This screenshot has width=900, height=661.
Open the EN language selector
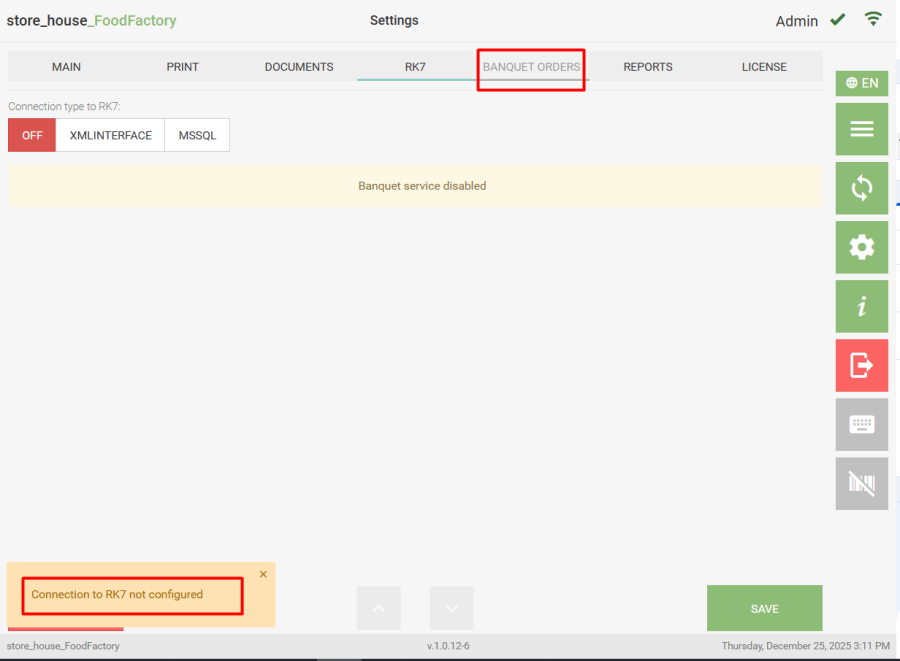click(861, 83)
